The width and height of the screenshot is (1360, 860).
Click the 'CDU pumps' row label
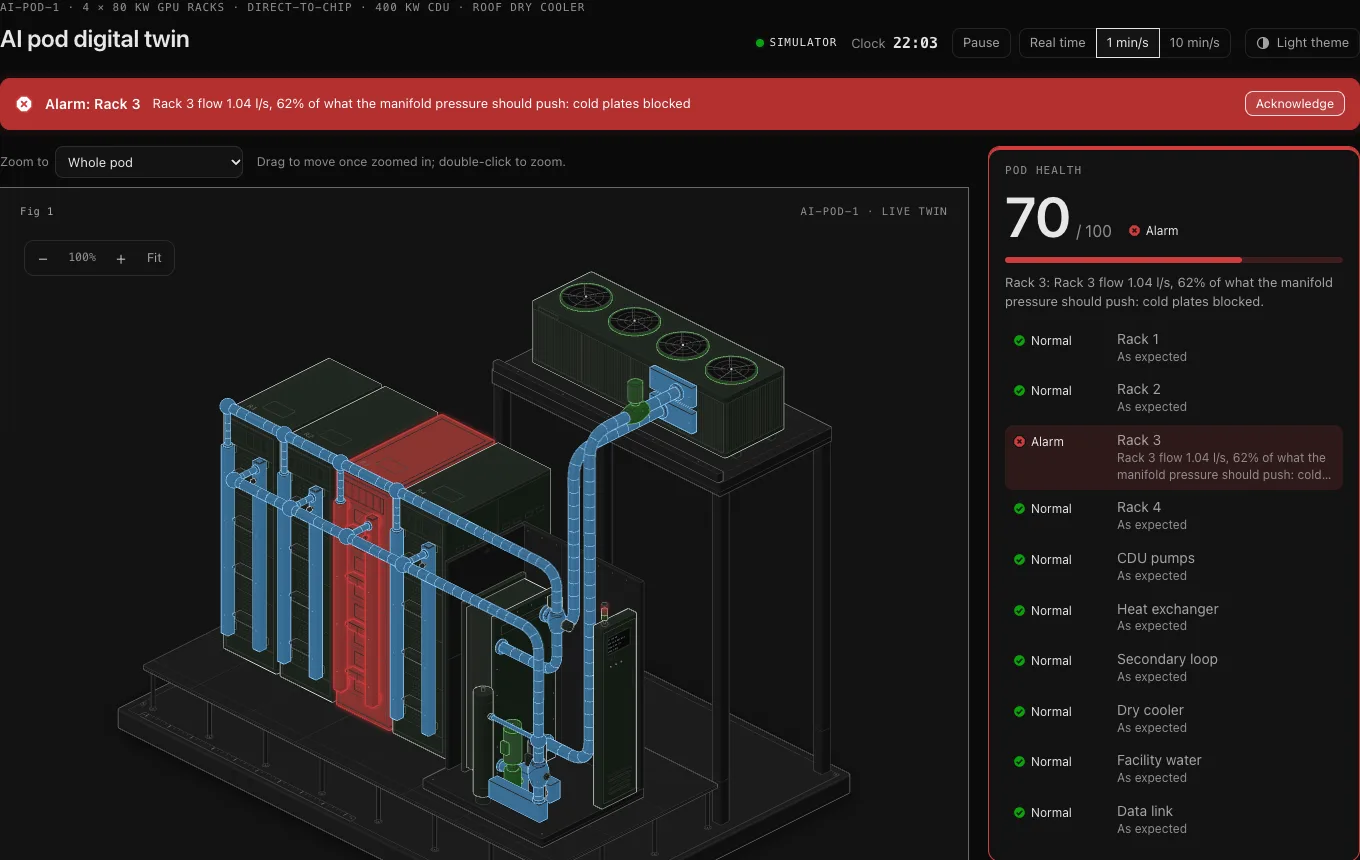1156,558
